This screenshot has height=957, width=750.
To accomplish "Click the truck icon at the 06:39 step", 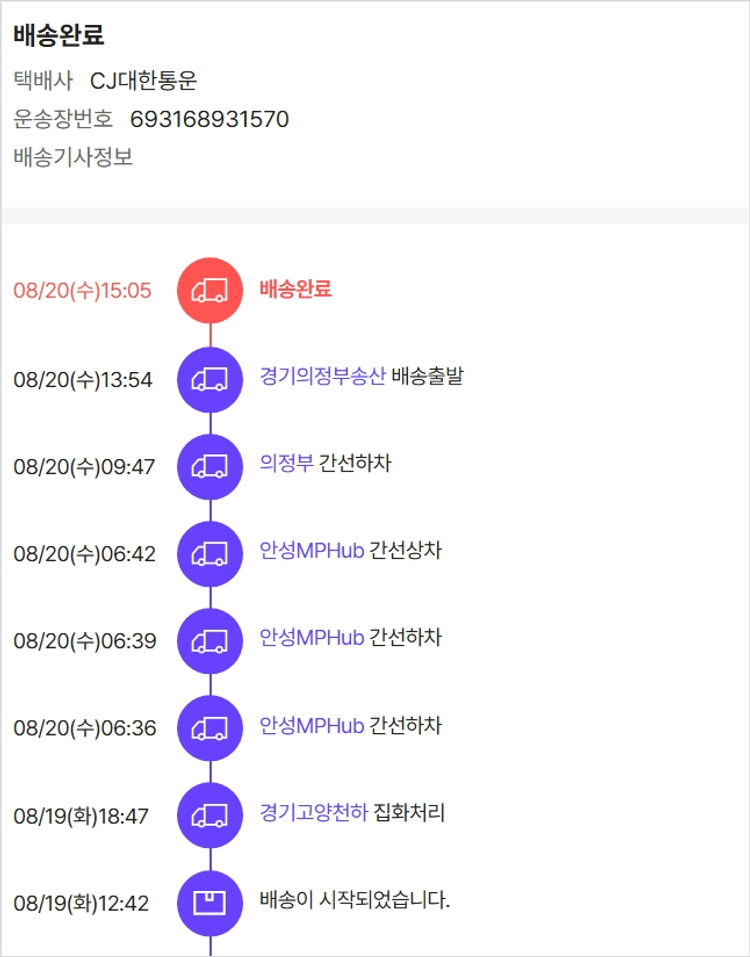I will pos(210,640).
